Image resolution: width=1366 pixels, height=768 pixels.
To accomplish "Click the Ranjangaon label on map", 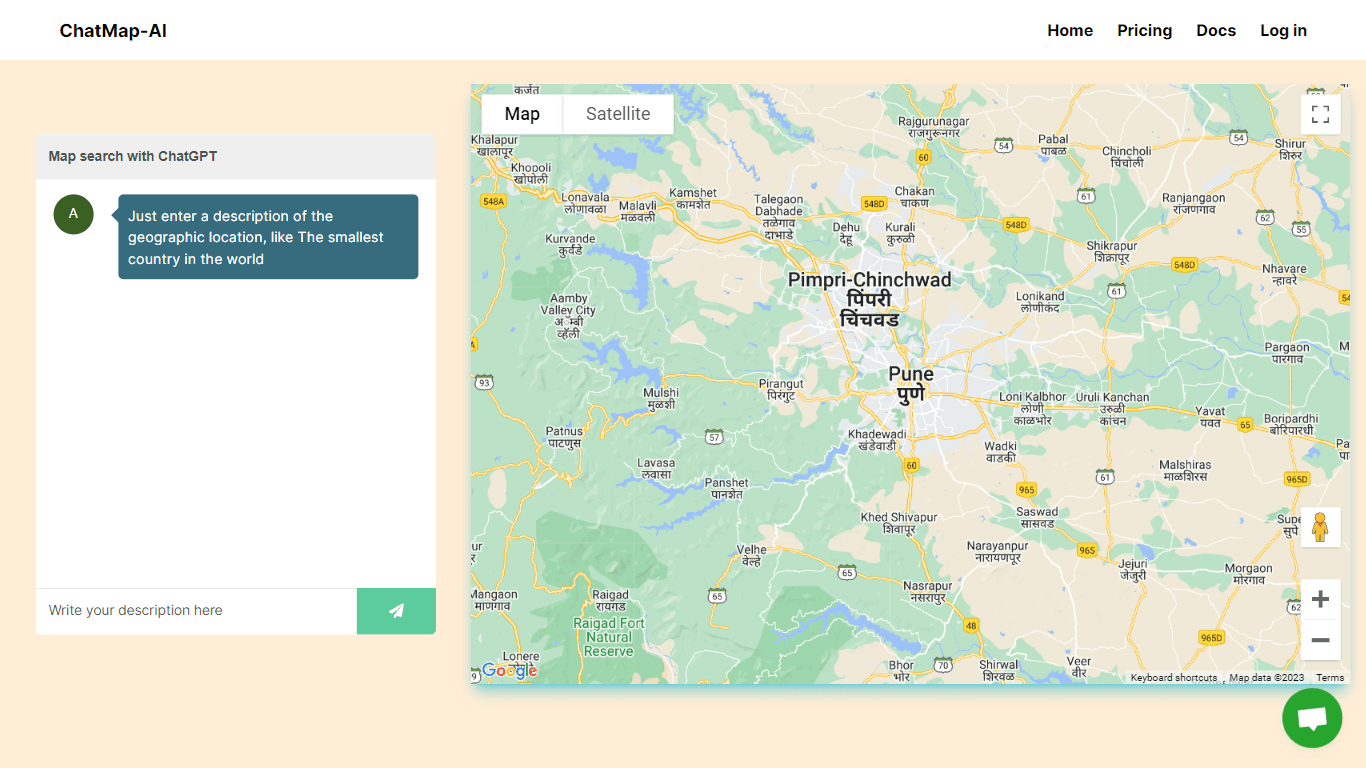I will click(x=1193, y=204).
